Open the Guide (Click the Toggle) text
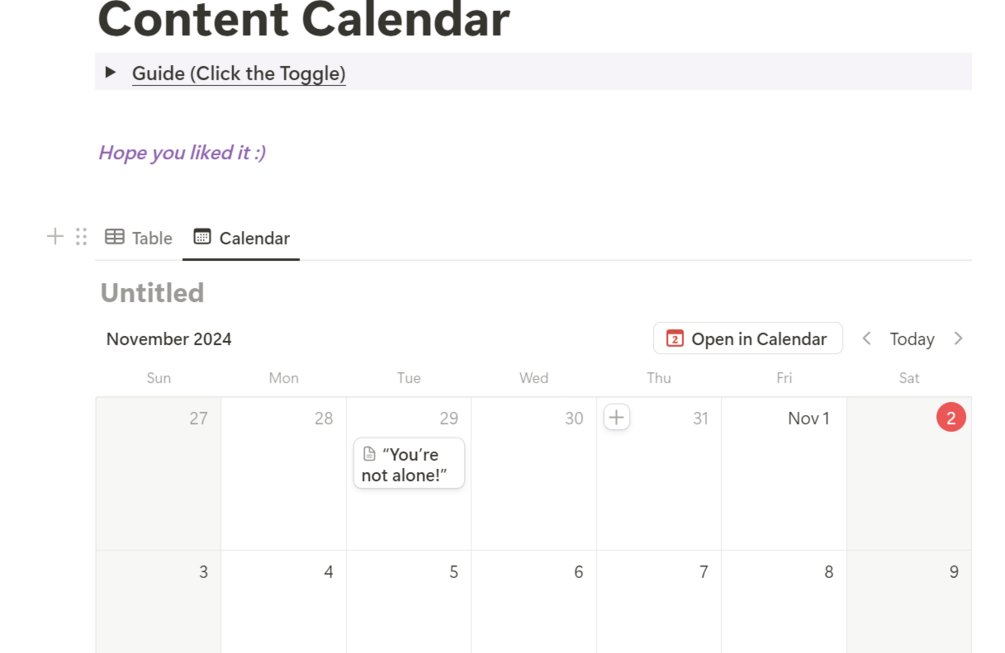 pos(238,74)
